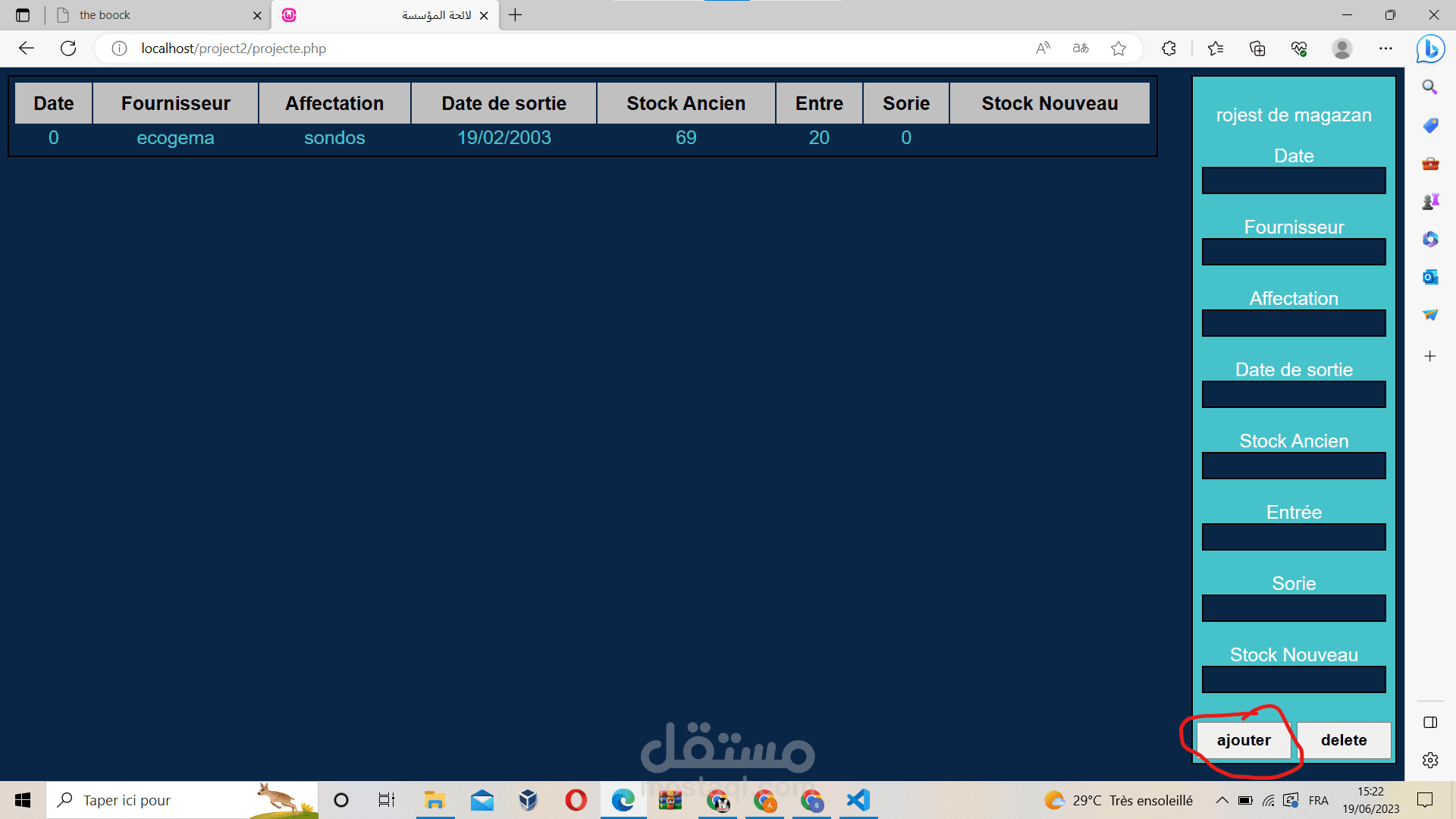
Task: Click the back navigation arrow
Action: point(27,49)
